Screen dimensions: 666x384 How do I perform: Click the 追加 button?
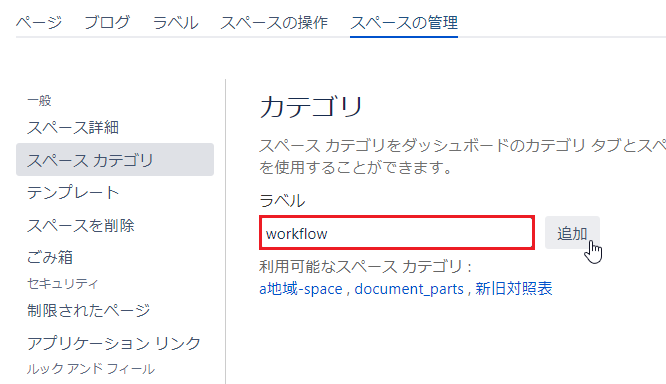pos(572,233)
